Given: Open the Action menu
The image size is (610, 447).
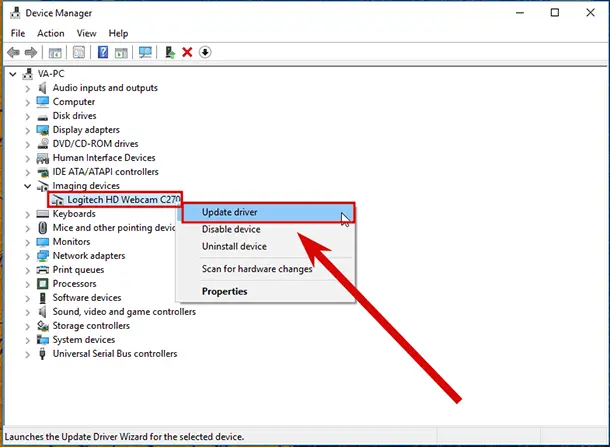Looking at the screenshot, I should click(x=51, y=33).
